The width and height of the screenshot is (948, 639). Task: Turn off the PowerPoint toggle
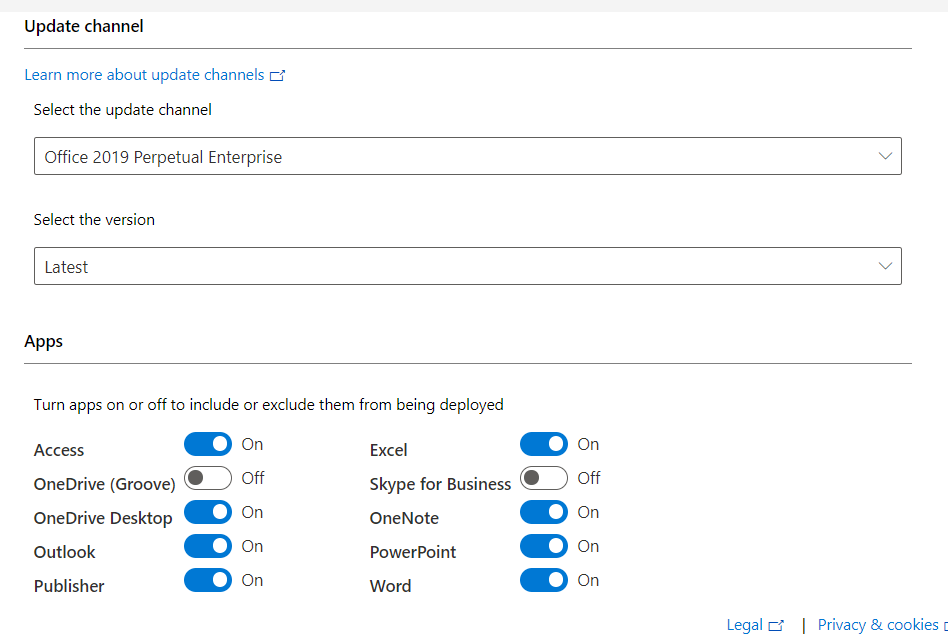(x=544, y=546)
